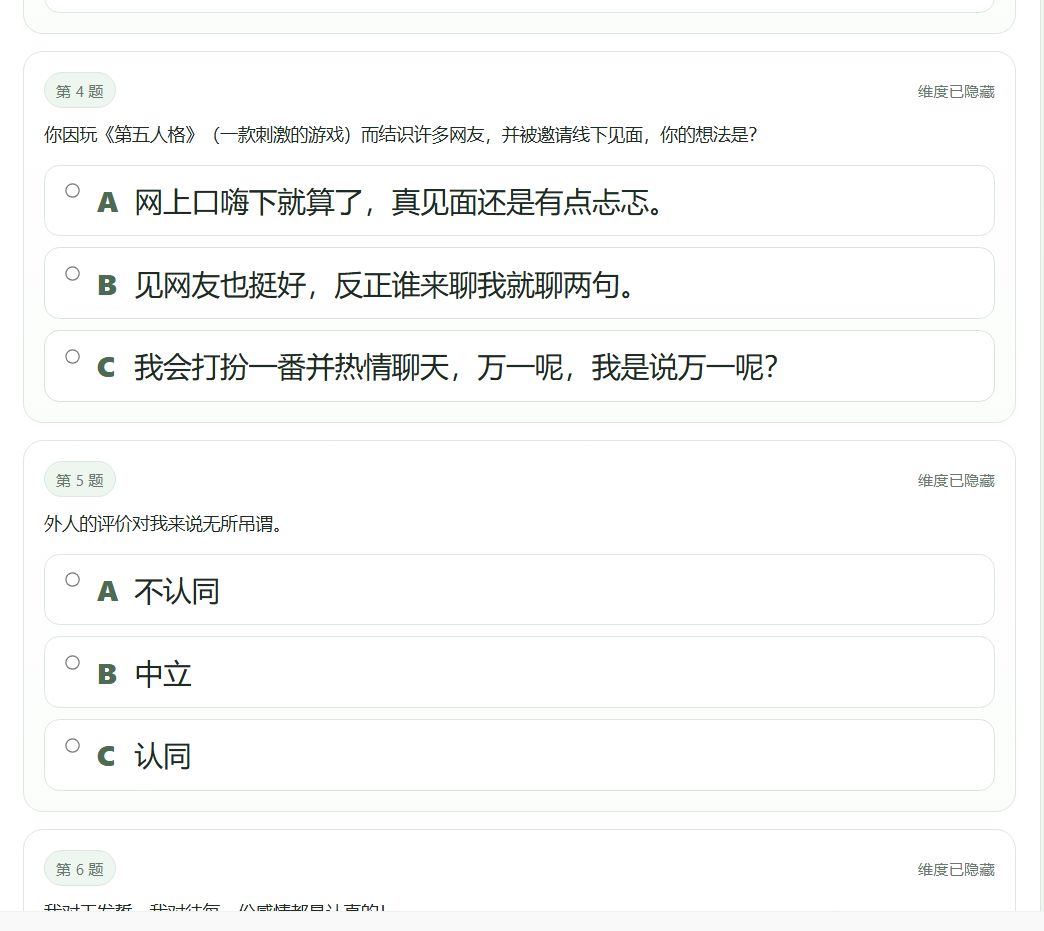
Task: Click "维度已隐藏" label for question 5
Action: tap(954, 481)
